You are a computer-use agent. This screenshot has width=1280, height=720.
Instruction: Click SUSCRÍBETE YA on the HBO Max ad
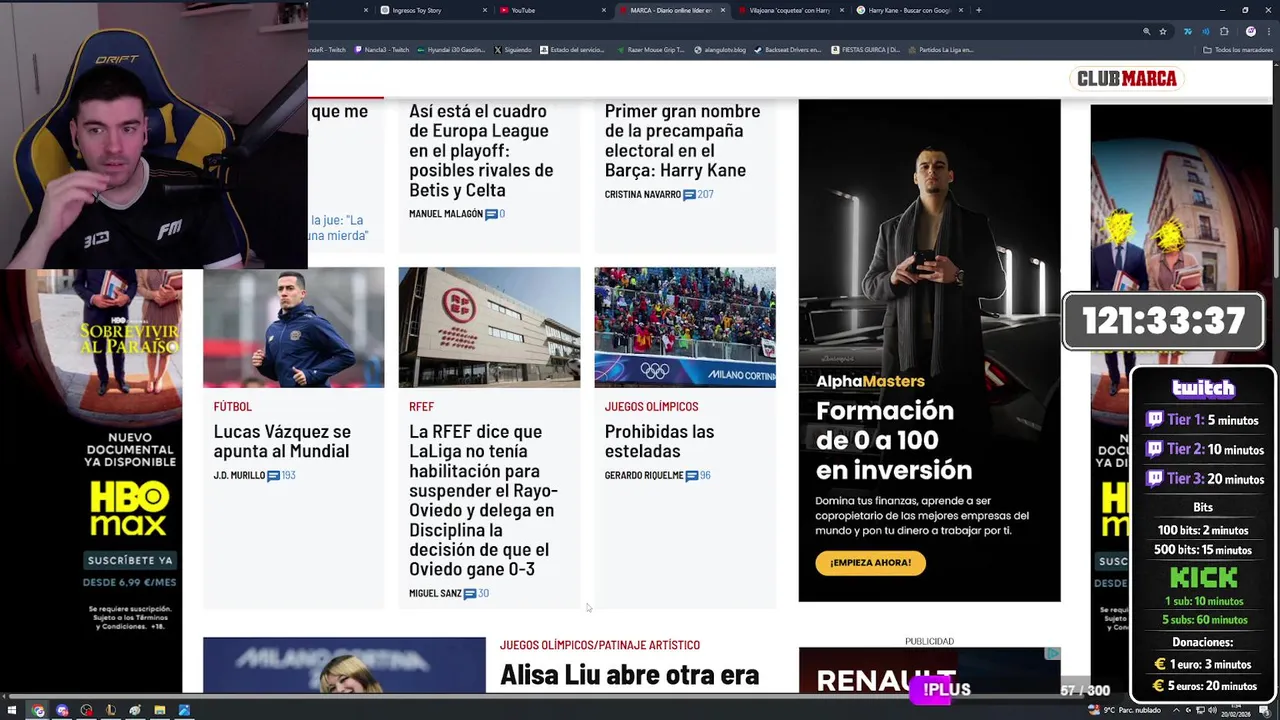click(130, 560)
